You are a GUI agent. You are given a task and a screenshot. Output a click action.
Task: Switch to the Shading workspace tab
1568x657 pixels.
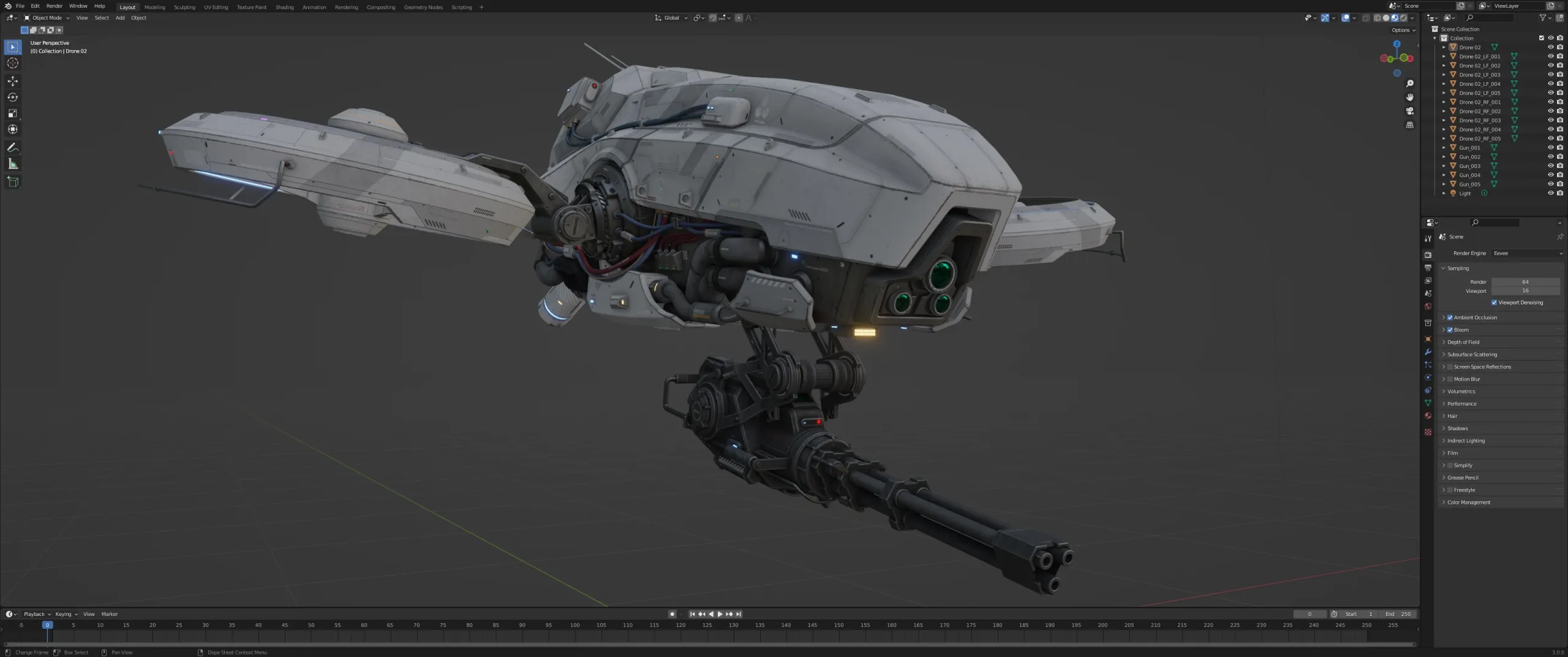284,7
